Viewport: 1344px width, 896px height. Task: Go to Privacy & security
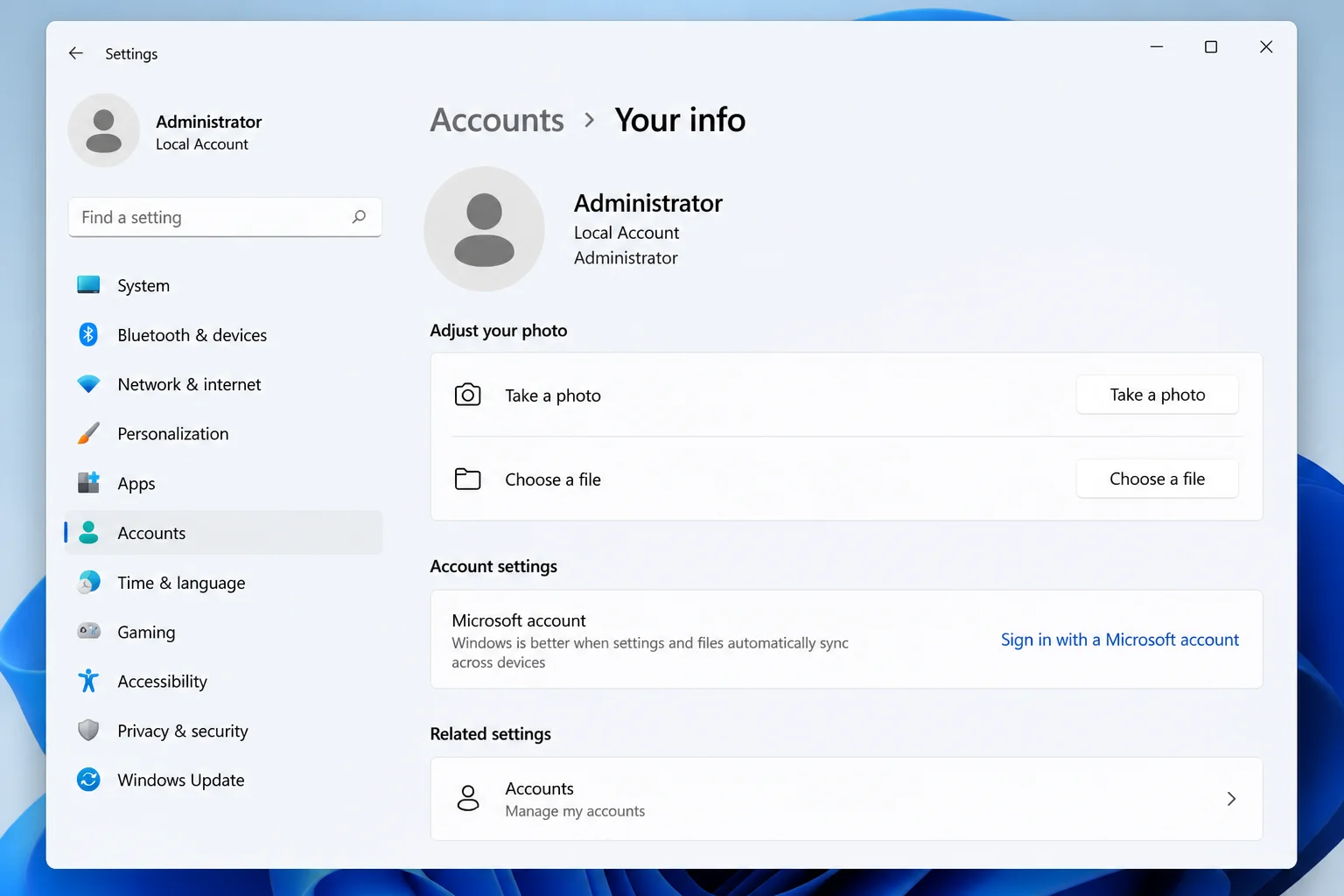pyautogui.click(x=223, y=731)
